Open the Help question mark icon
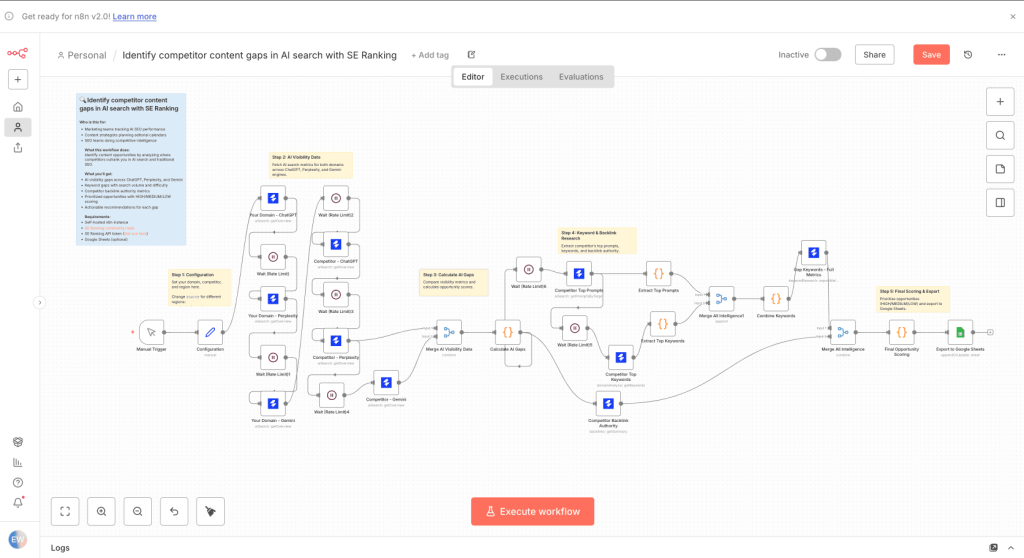 (x=18, y=483)
